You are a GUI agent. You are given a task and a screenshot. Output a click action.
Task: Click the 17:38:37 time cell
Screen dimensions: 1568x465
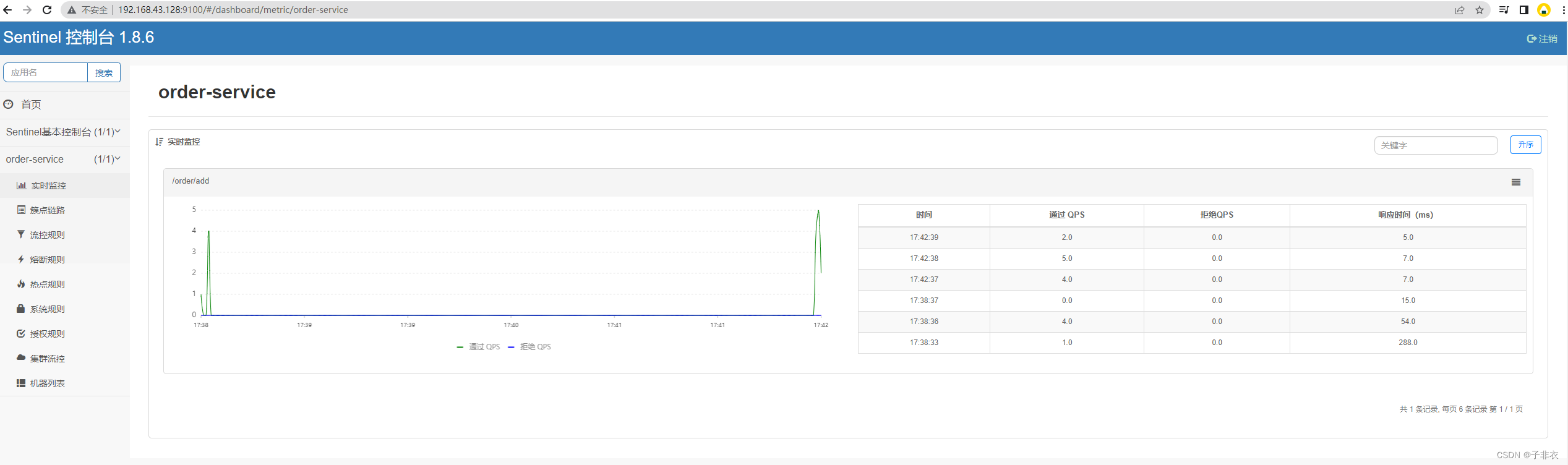click(924, 301)
